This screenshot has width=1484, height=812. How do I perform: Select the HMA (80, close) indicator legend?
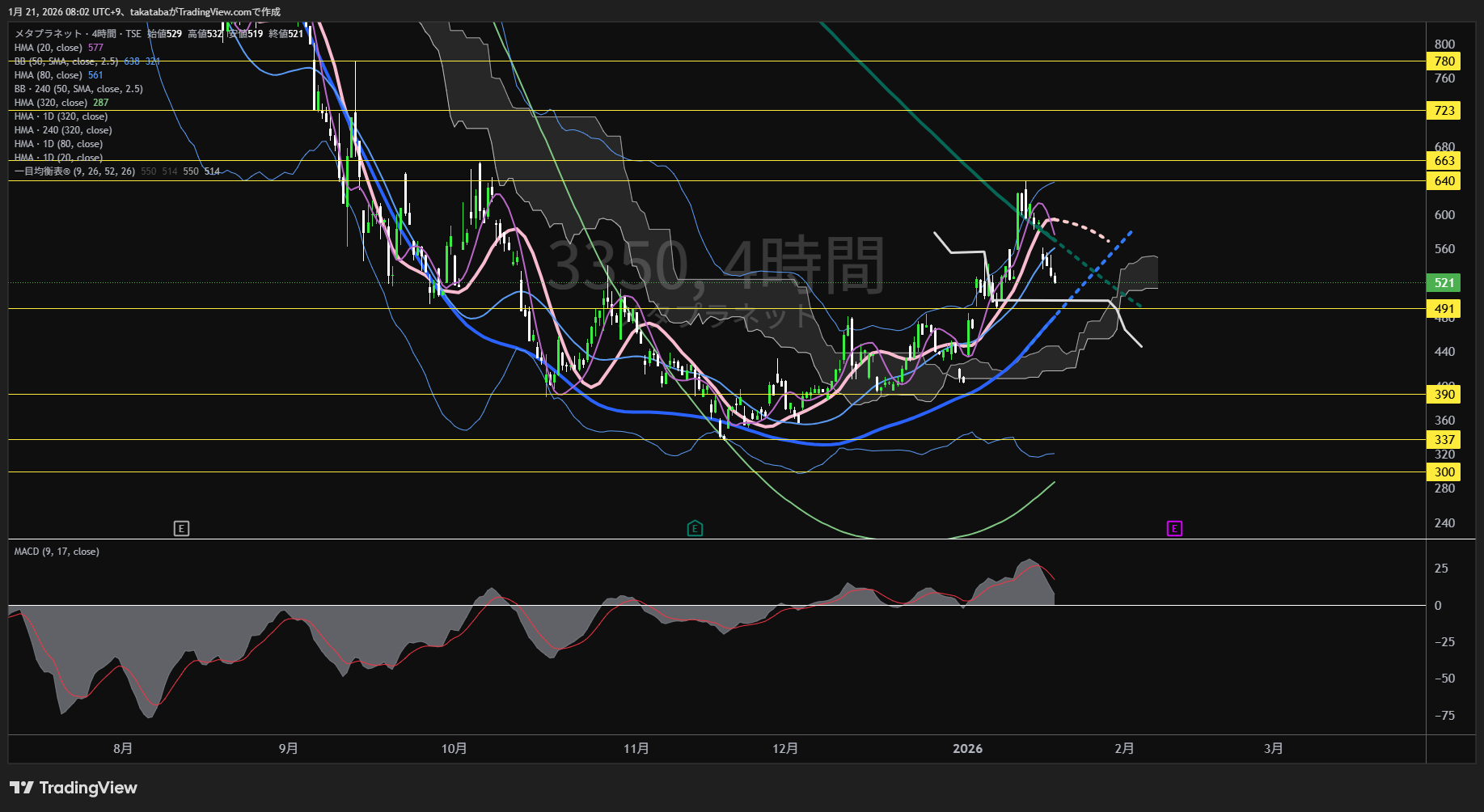49,75
